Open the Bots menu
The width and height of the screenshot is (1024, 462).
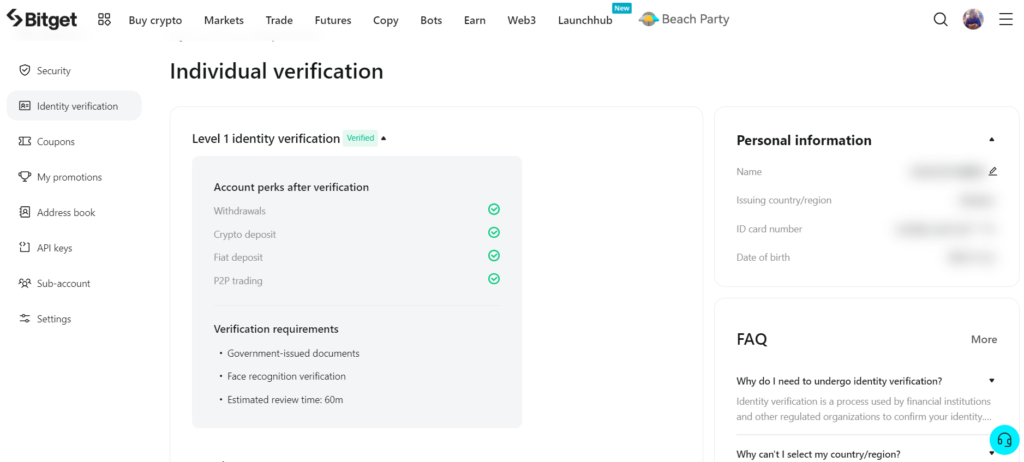tap(431, 20)
